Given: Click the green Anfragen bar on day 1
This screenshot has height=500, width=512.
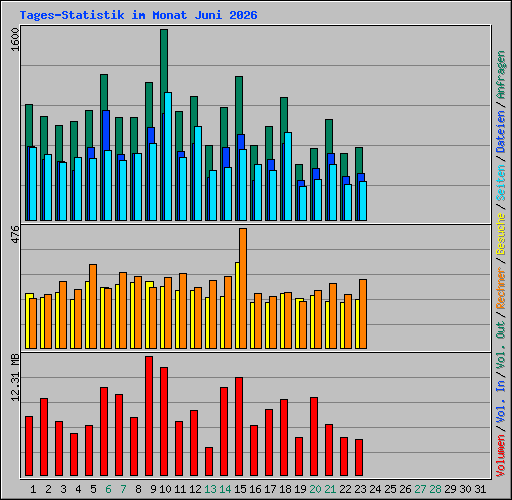Looking at the screenshot, I should coord(29,125).
